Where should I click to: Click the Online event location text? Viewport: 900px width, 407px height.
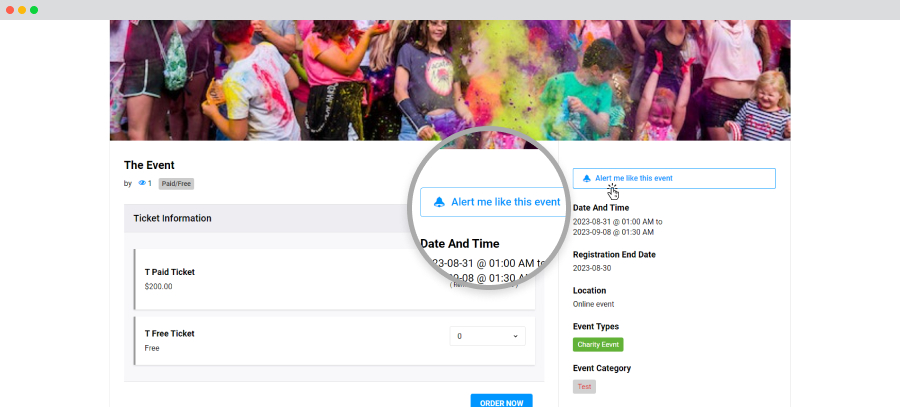click(593, 304)
